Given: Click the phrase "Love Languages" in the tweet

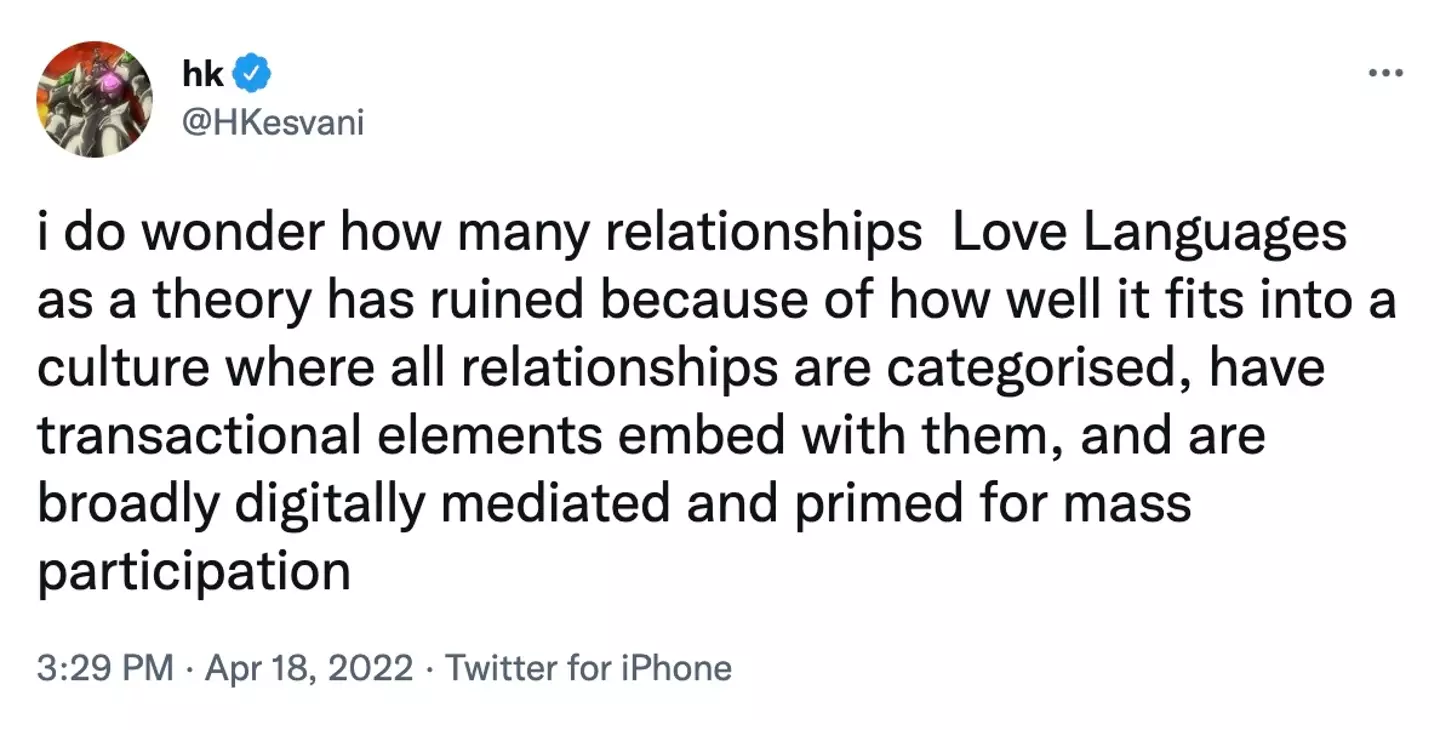Looking at the screenshot, I should click(x=1149, y=234).
